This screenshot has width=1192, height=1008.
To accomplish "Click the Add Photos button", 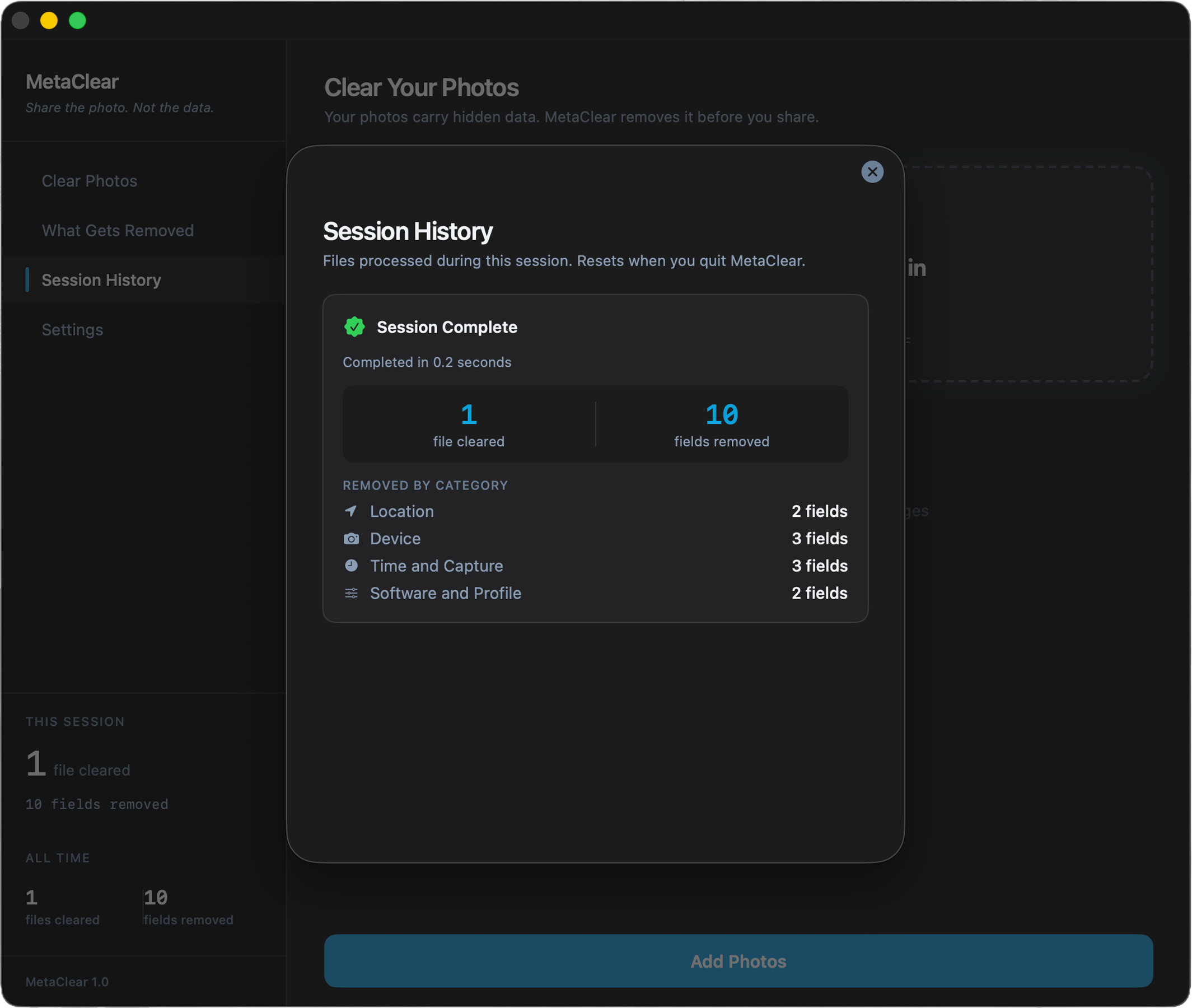I will [x=738, y=961].
